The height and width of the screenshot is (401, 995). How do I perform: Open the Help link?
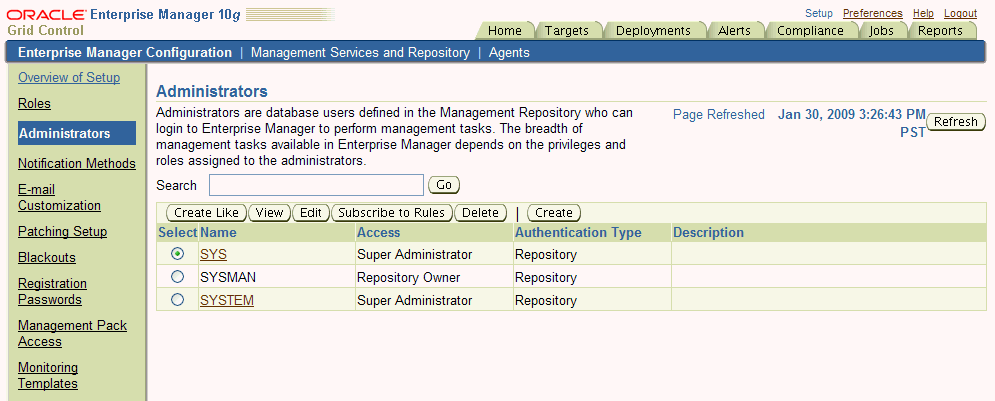(923, 13)
